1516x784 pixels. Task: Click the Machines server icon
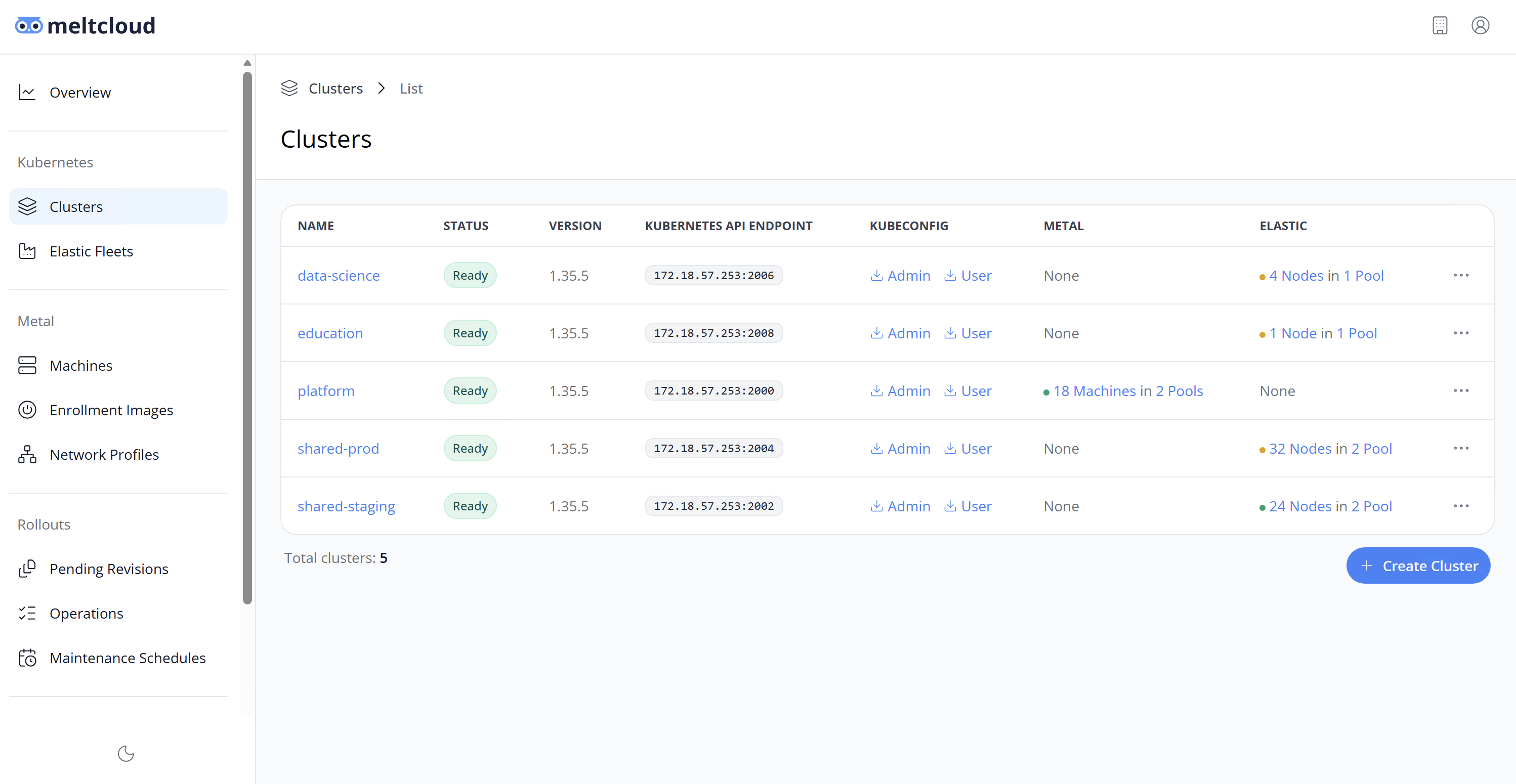coord(27,365)
